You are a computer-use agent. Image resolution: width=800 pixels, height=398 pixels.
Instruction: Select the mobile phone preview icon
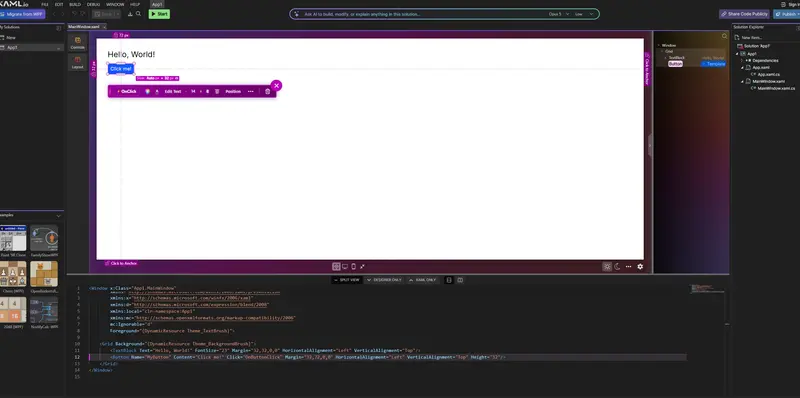click(x=354, y=266)
